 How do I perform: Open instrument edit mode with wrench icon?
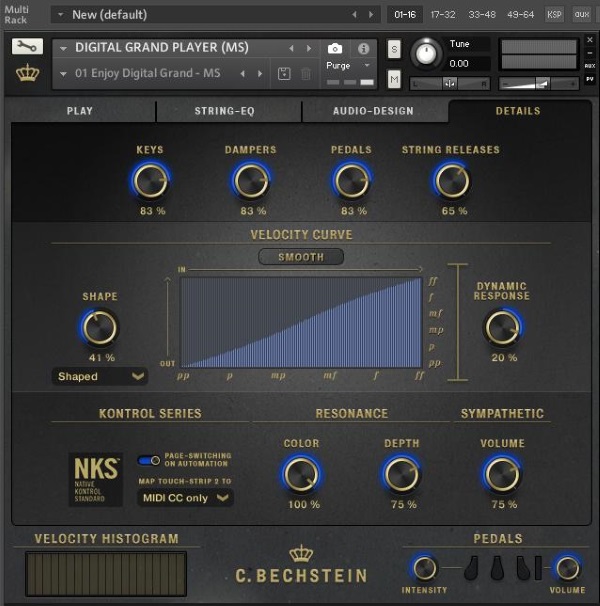pos(27,46)
